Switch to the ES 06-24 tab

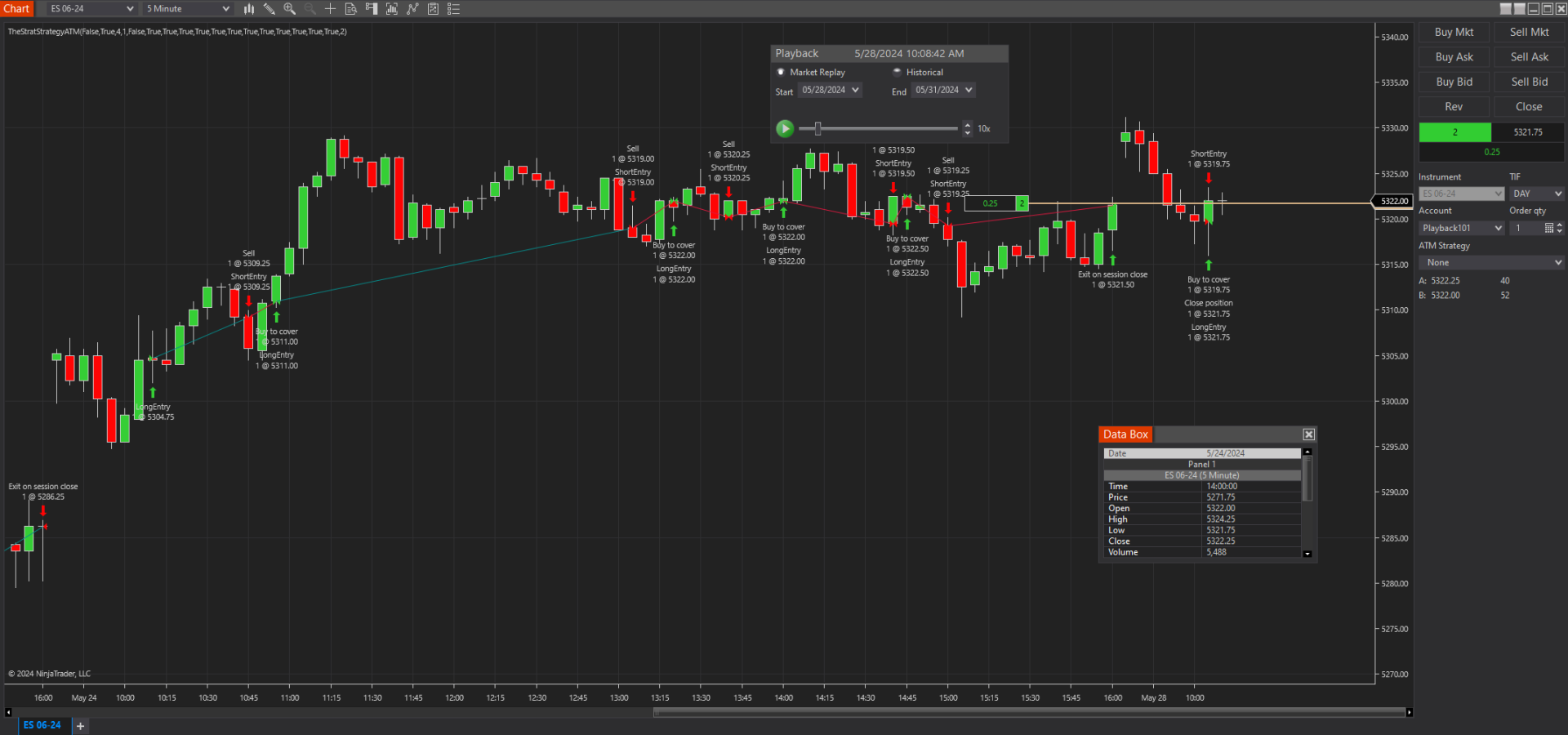point(42,725)
